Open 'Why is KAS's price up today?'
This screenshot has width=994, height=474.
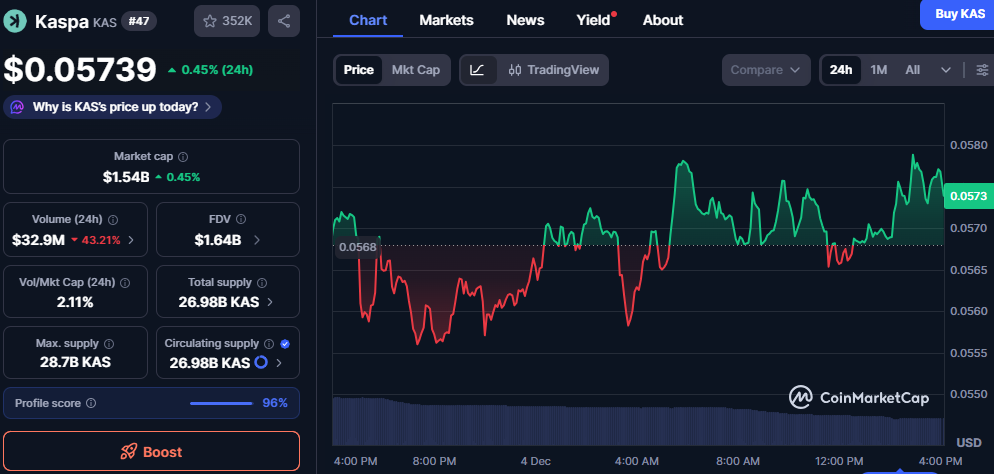pos(113,107)
